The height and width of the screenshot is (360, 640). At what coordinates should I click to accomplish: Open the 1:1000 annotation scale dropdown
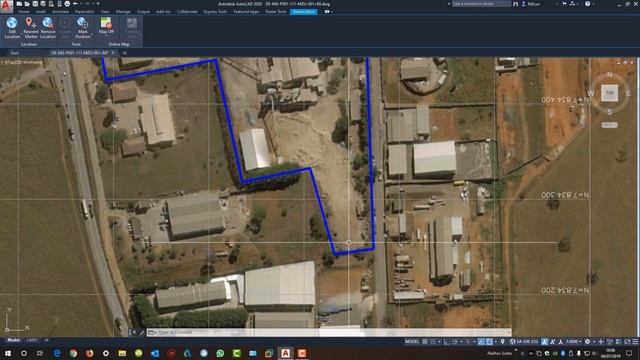[573, 342]
